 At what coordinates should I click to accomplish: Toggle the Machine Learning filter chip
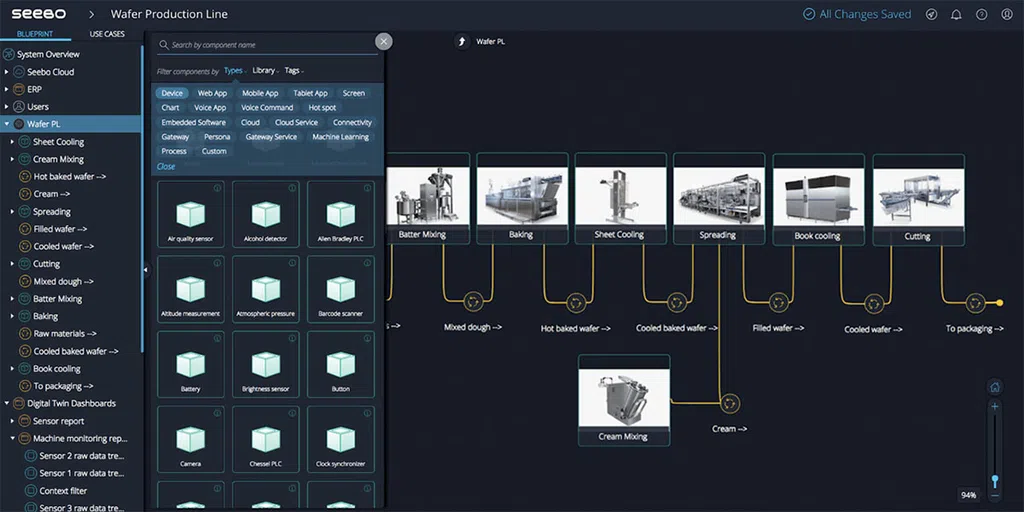pos(340,137)
